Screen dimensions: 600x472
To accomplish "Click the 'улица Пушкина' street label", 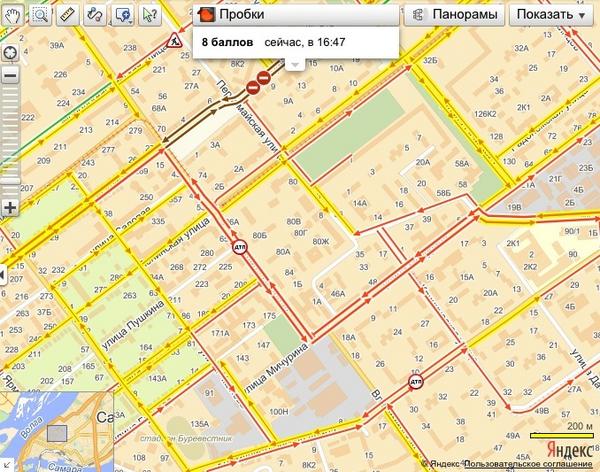I will click(133, 325).
